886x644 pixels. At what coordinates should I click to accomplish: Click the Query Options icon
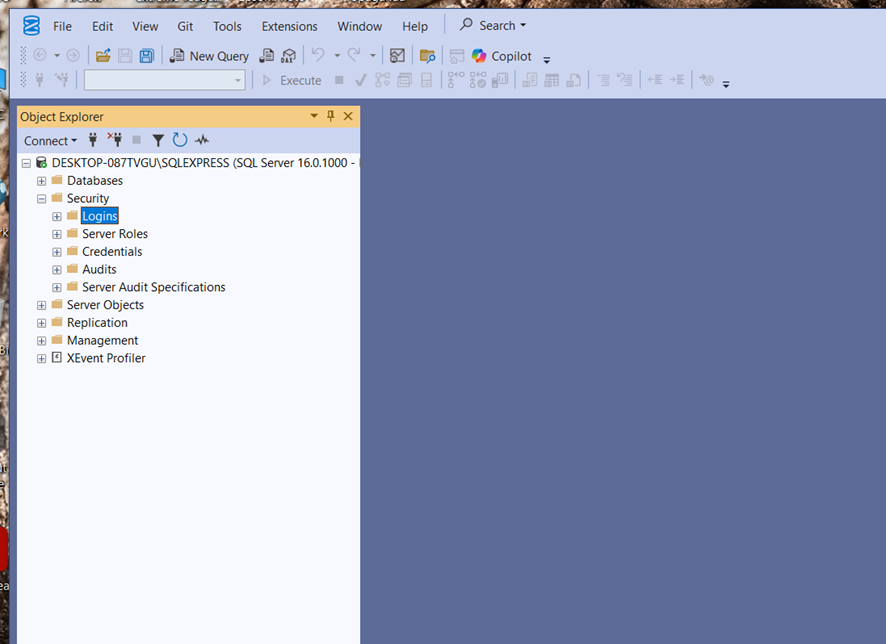point(405,80)
